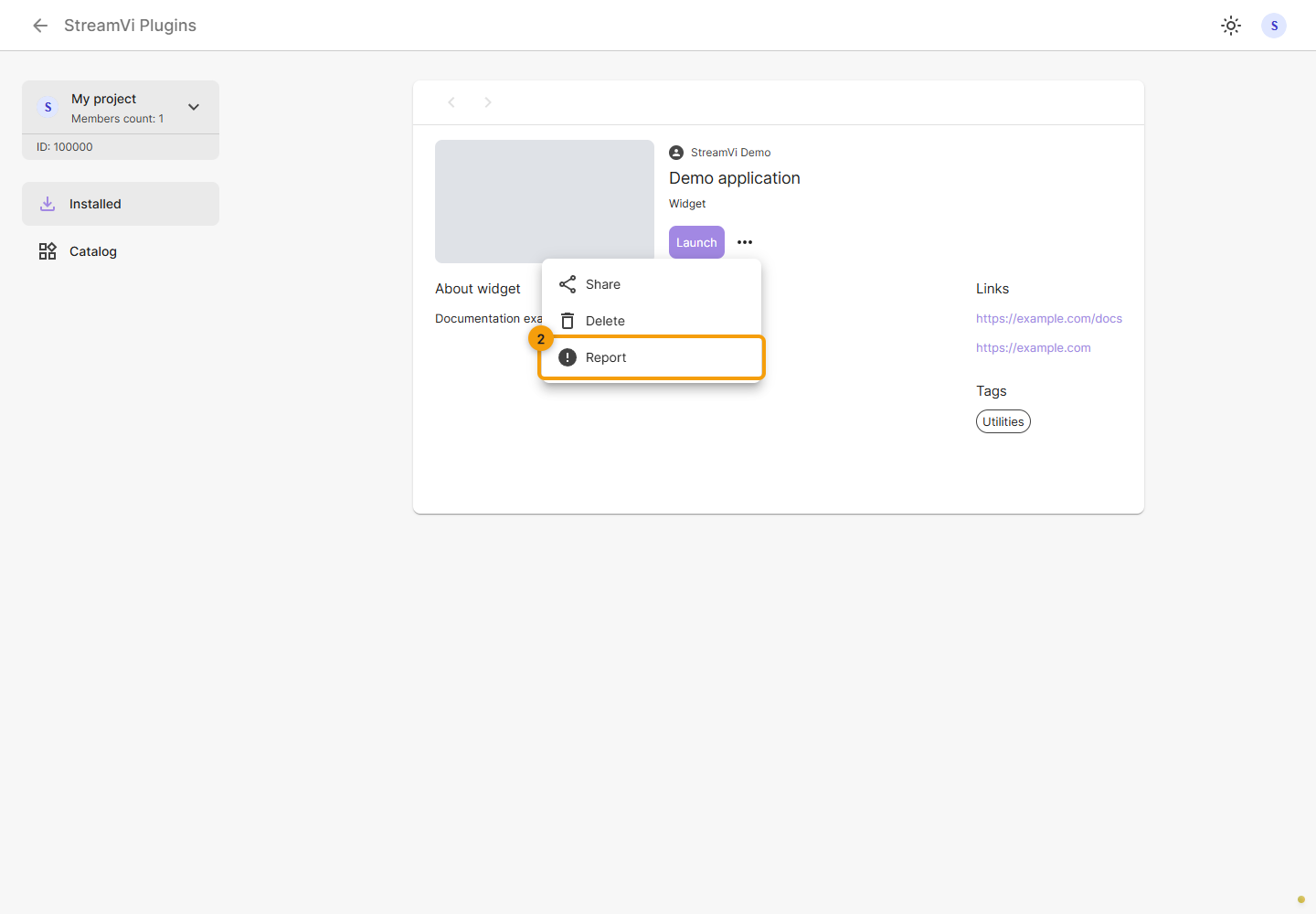Open the example.com/docs link

coord(1049,319)
